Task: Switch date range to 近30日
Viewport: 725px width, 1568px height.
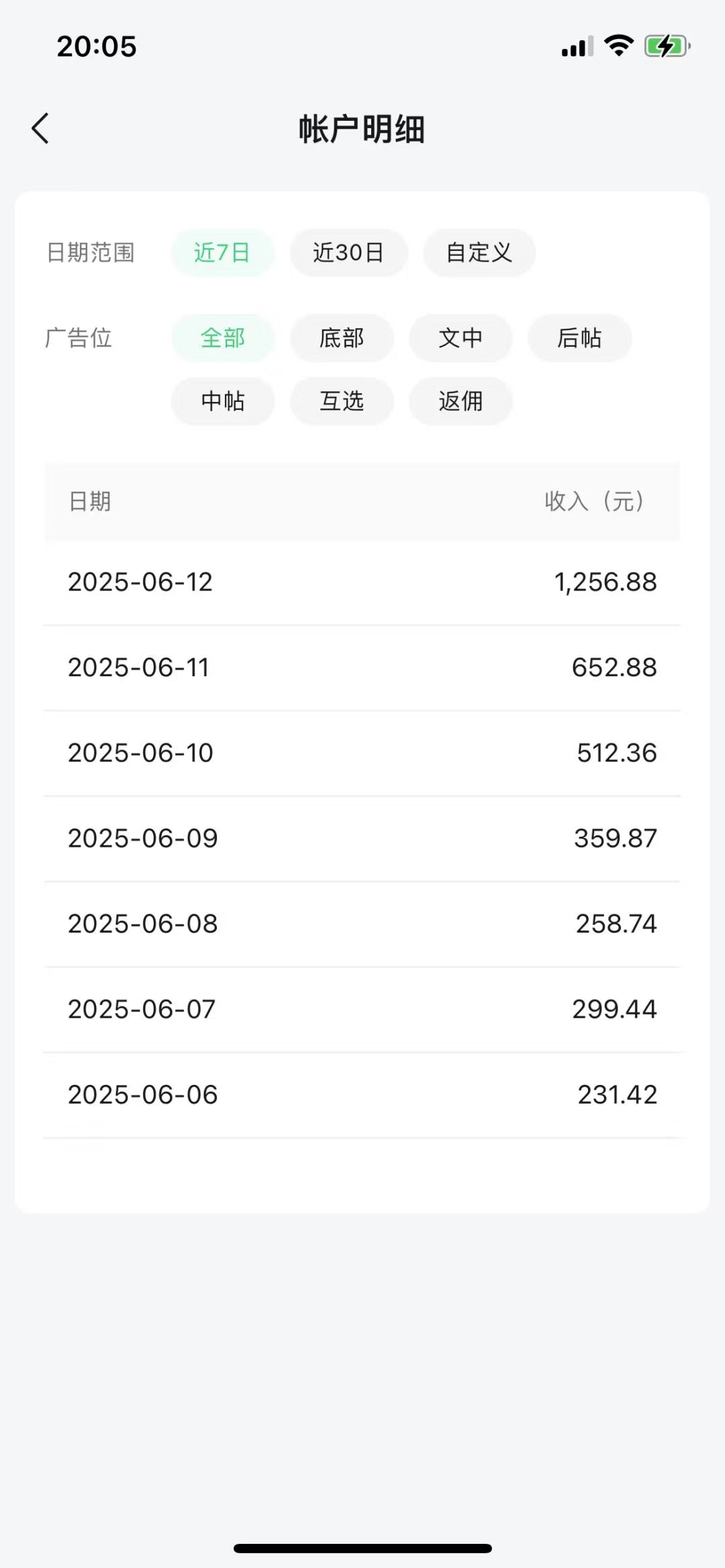Action: tap(348, 253)
